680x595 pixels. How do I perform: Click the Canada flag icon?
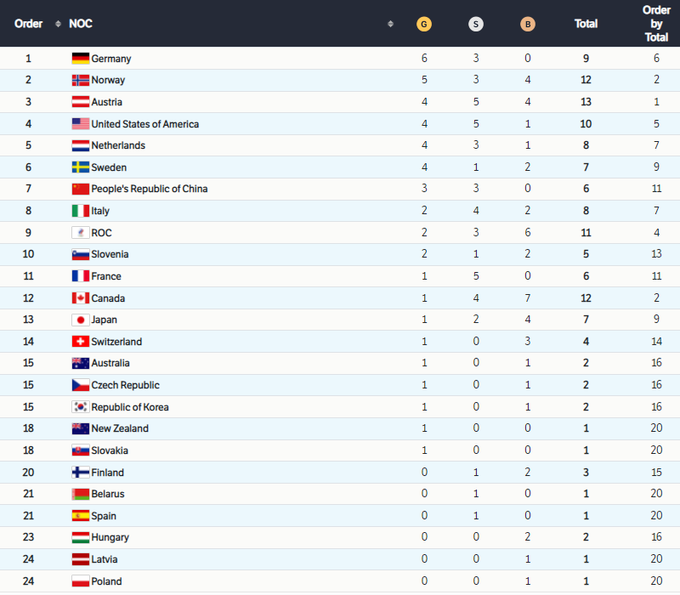[x=80, y=298]
